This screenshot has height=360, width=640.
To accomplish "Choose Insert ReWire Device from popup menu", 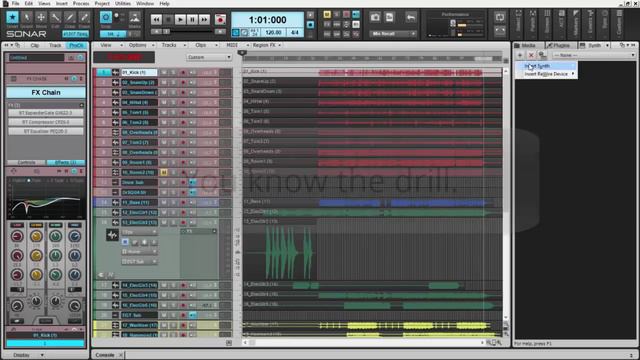I will pyautogui.click(x=546, y=74).
